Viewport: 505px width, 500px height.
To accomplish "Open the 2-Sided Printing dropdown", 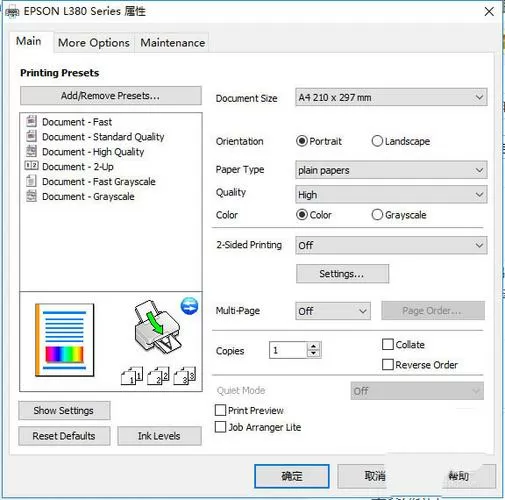I will click(x=391, y=245).
